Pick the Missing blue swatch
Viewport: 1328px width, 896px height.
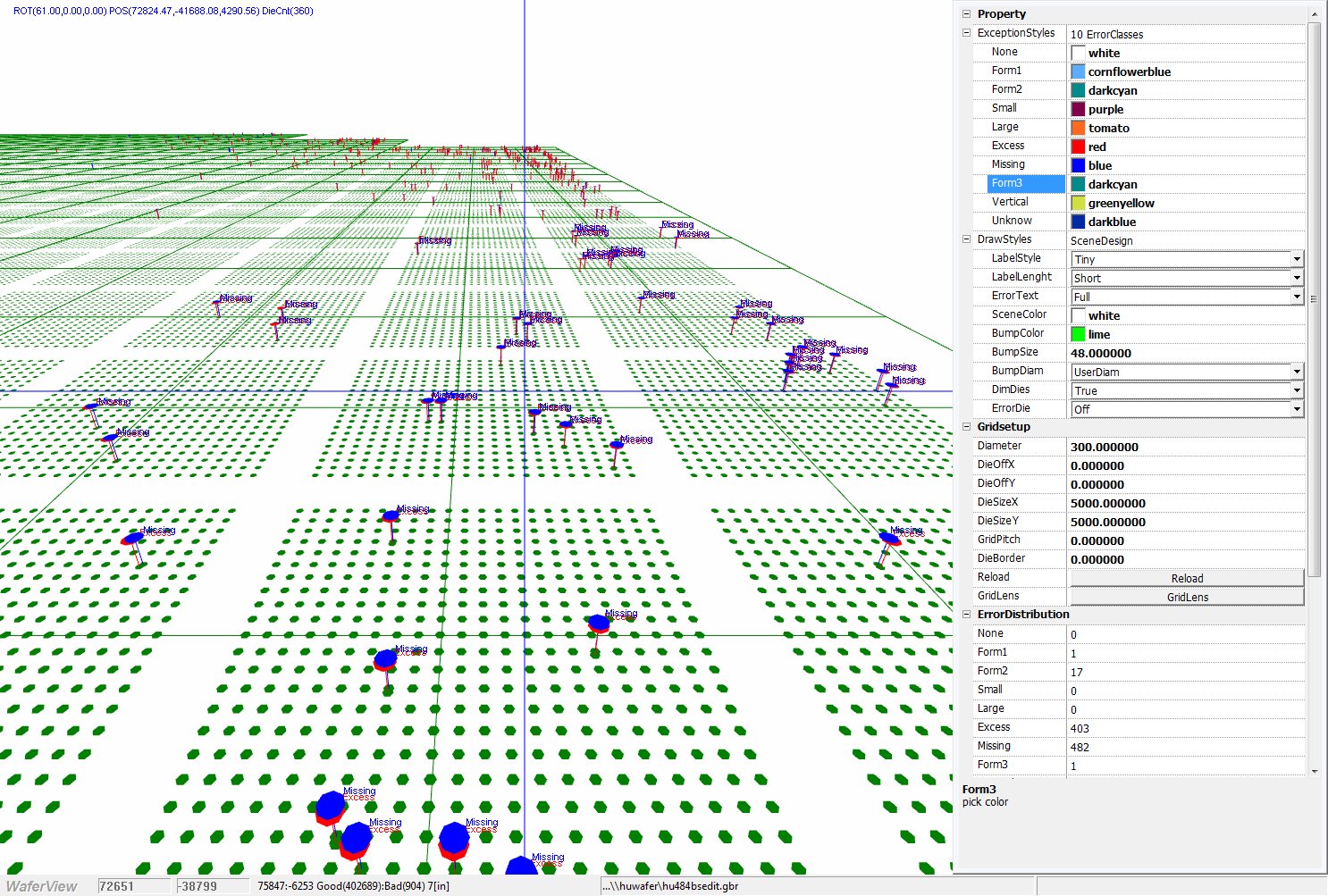point(1078,165)
